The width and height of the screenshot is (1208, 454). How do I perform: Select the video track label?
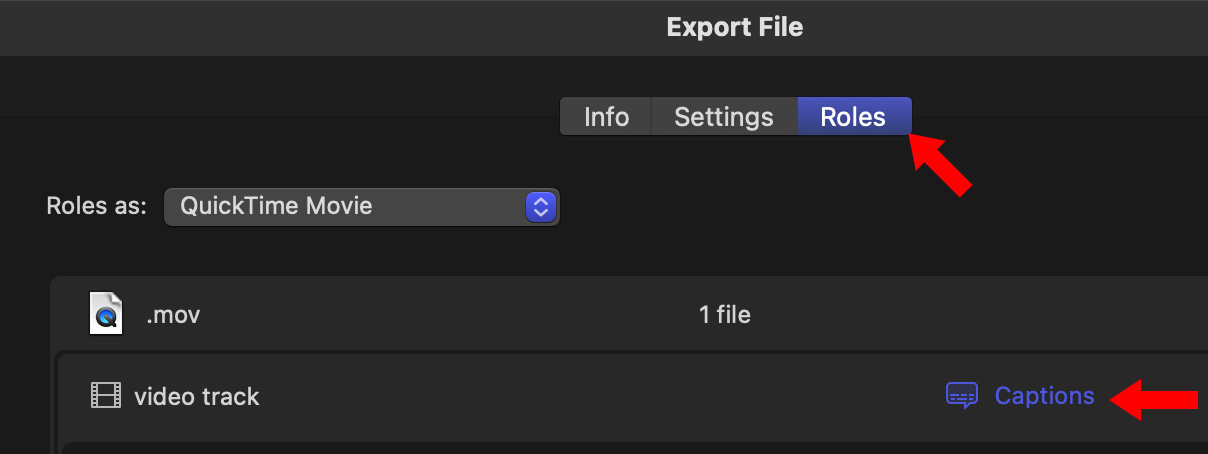[x=196, y=396]
